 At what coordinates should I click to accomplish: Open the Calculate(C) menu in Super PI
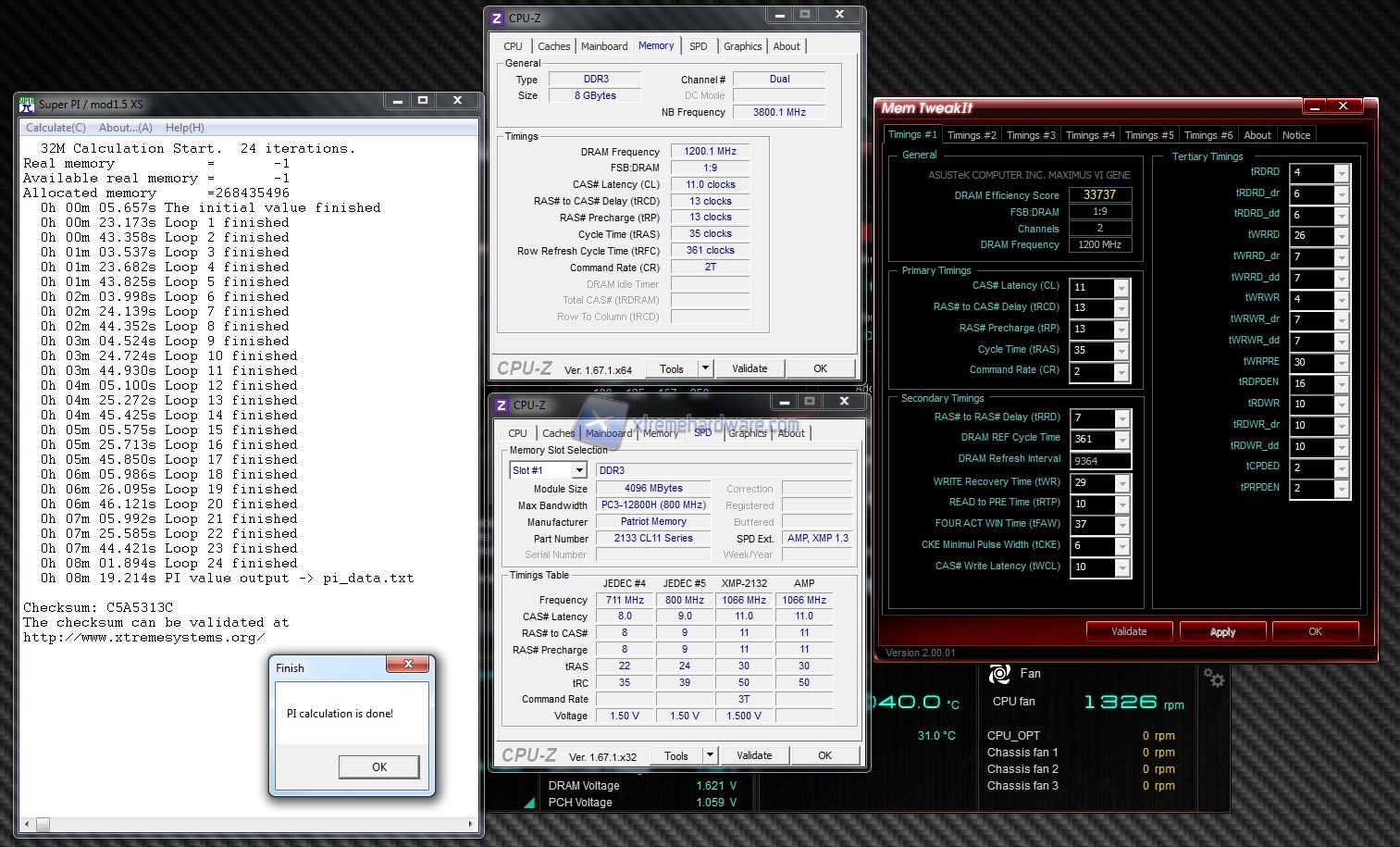pos(56,128)
